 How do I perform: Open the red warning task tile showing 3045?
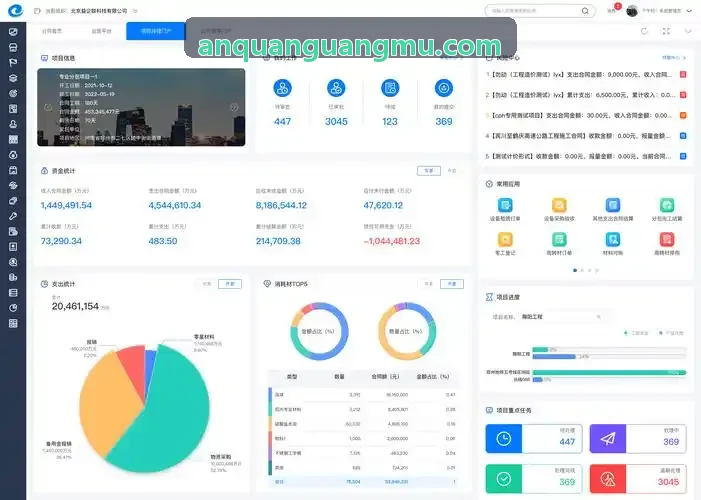[638, 479]
